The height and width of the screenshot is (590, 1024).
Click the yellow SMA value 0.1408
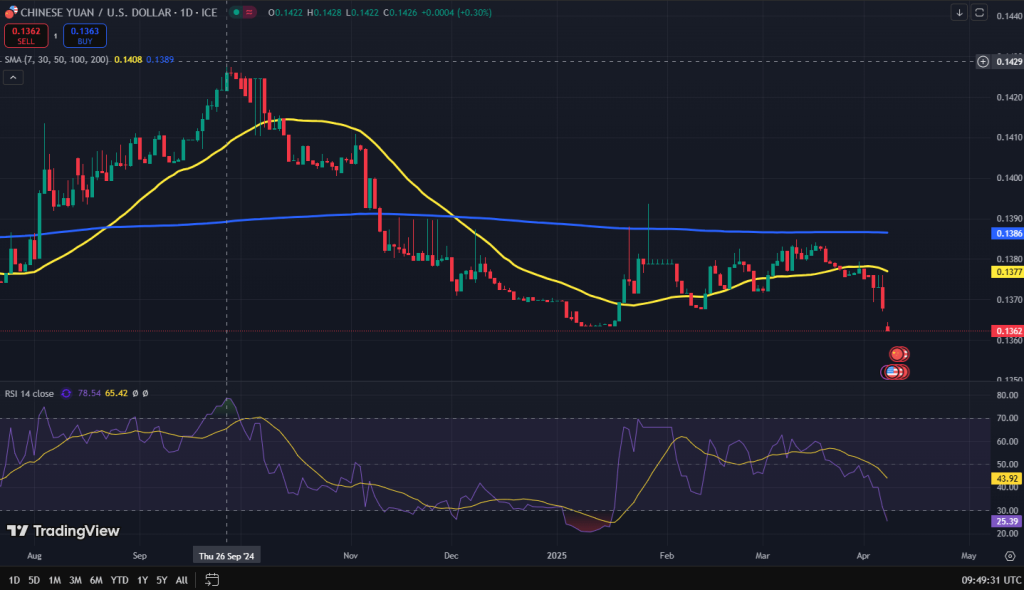128,59
